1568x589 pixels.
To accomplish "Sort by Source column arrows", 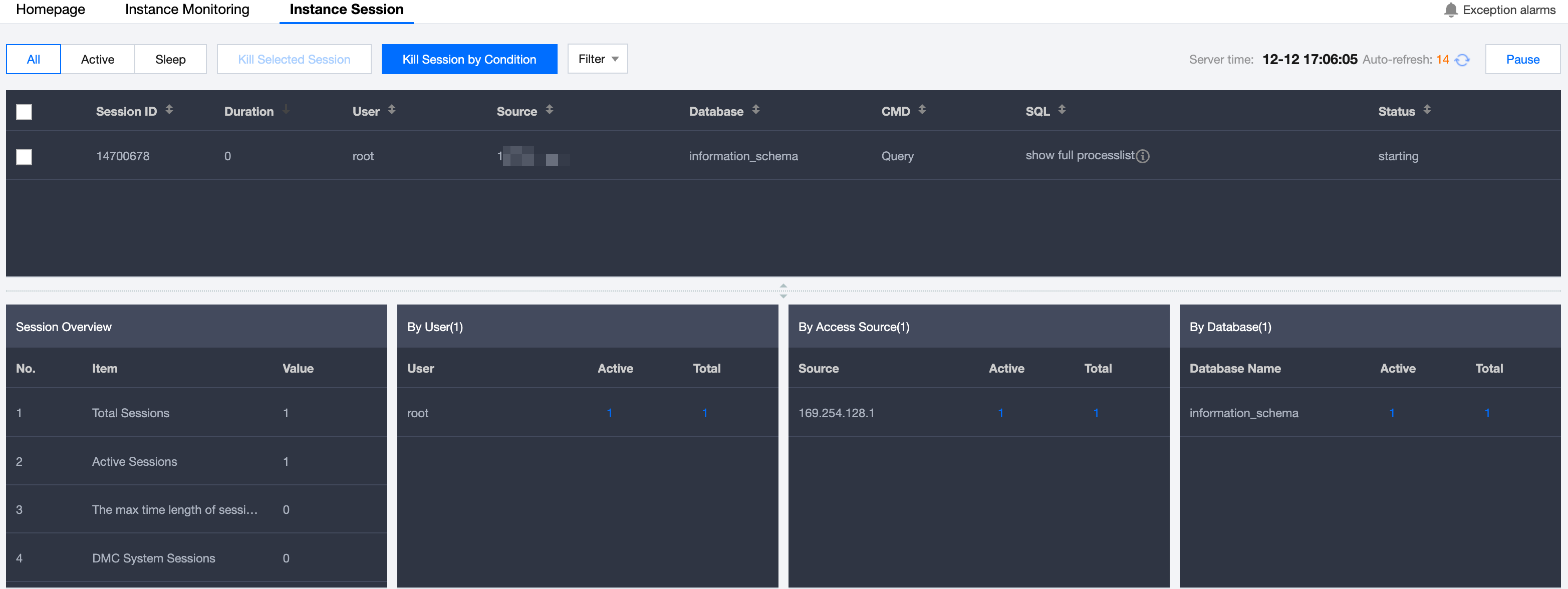I will (549, 110).
